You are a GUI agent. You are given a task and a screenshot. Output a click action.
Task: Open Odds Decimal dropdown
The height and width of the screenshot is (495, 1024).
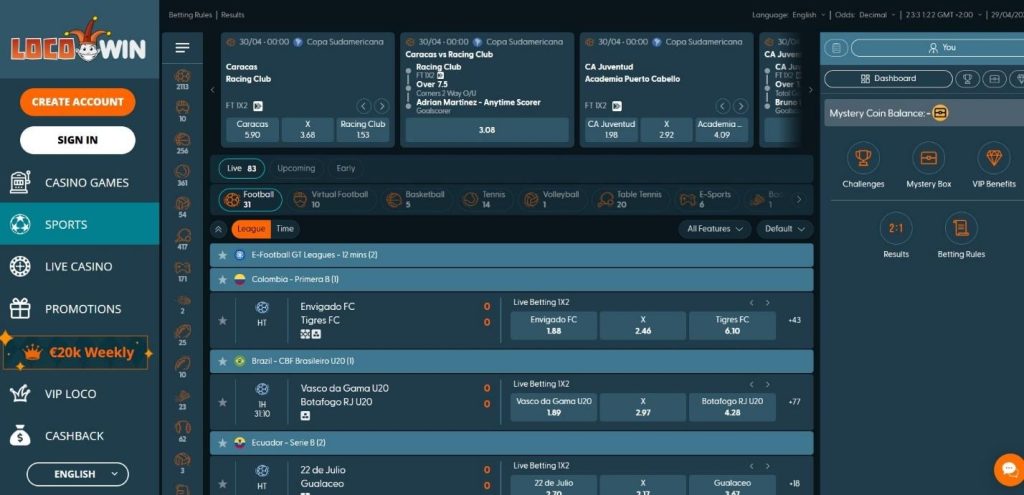point(865,15)
